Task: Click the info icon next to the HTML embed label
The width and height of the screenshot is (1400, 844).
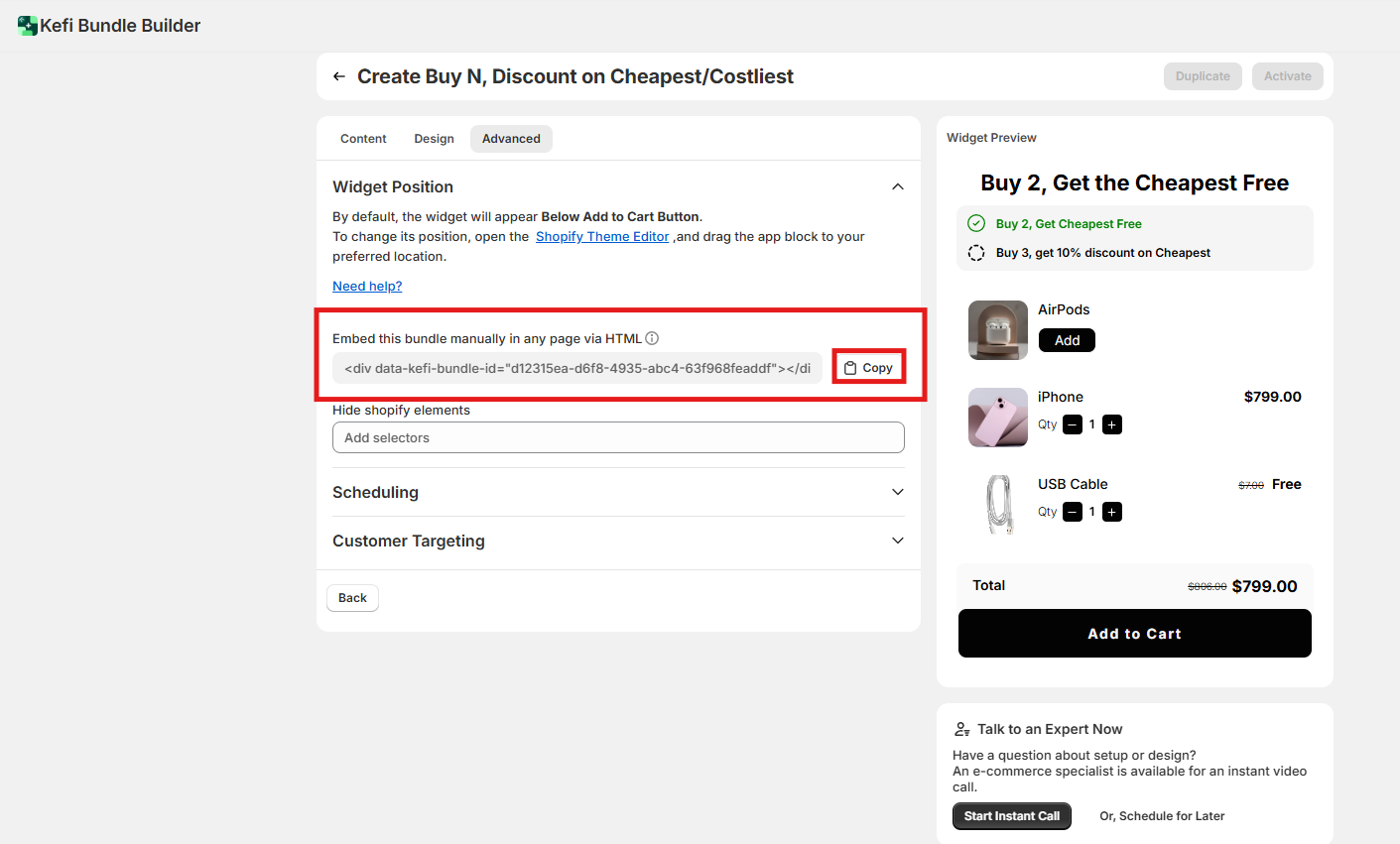Action: click(x=652, y=338)
